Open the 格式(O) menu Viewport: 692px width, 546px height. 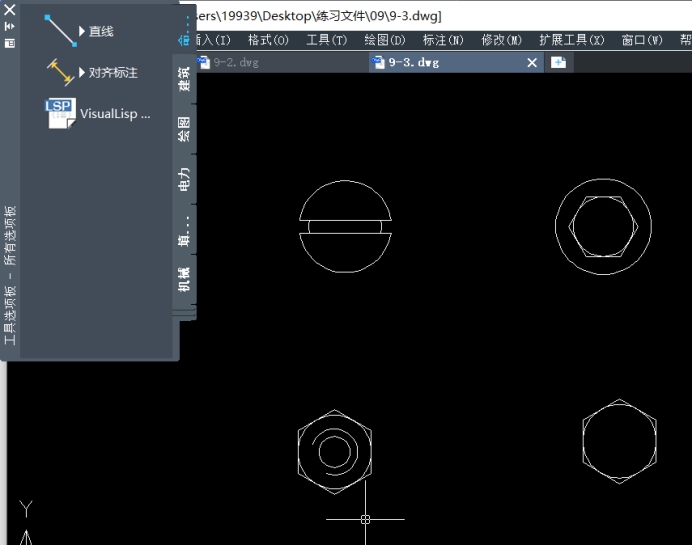(267, 41)
